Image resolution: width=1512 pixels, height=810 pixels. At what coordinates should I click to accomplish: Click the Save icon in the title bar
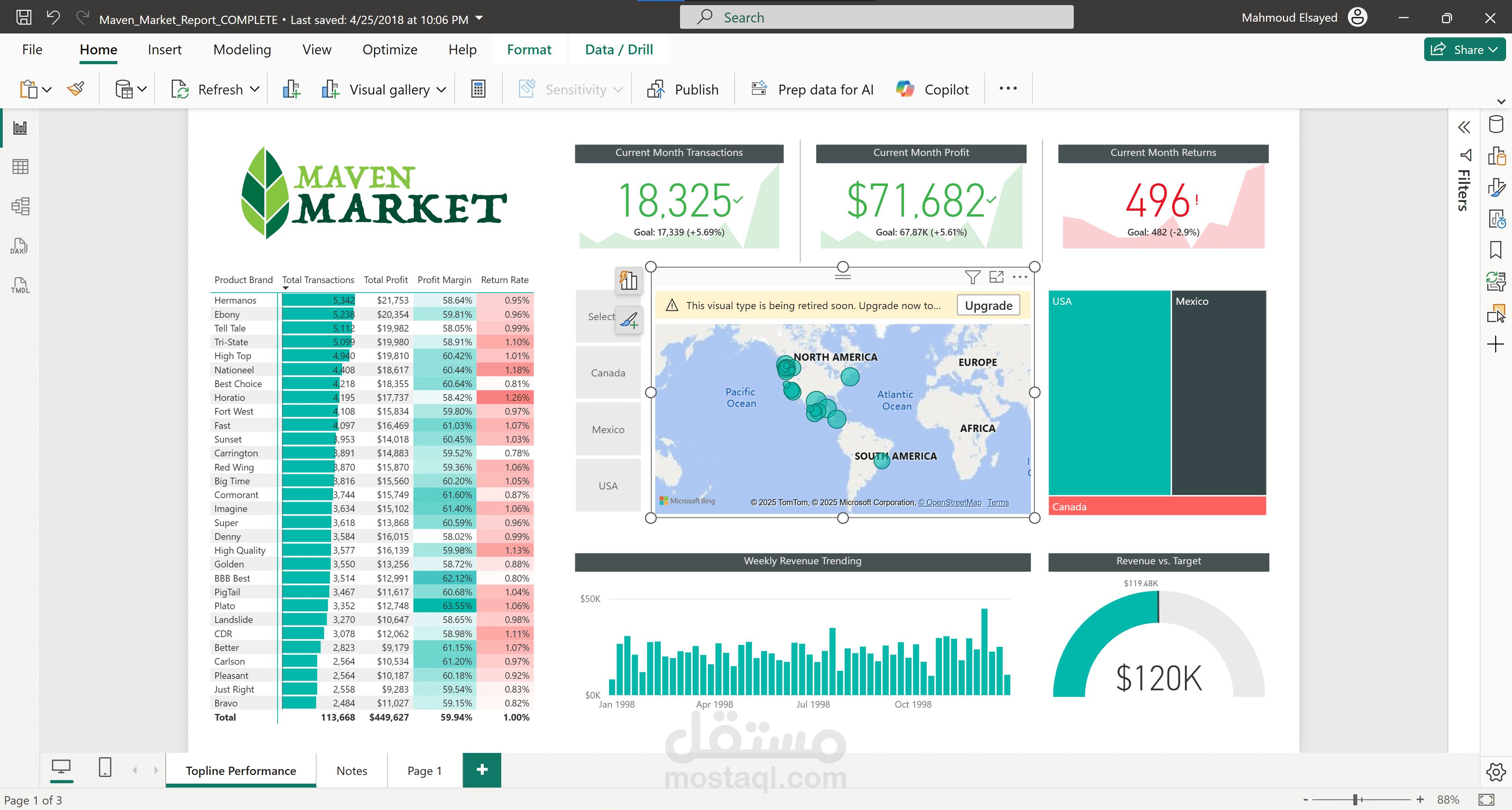[24, 18]
